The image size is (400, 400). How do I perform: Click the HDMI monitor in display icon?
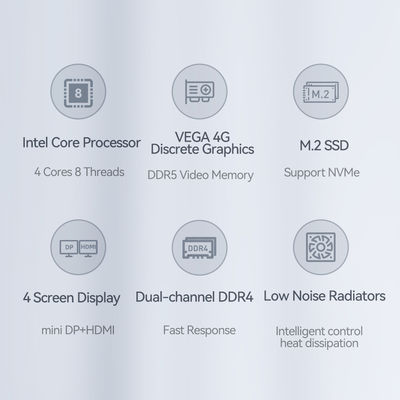click(88, 249)
